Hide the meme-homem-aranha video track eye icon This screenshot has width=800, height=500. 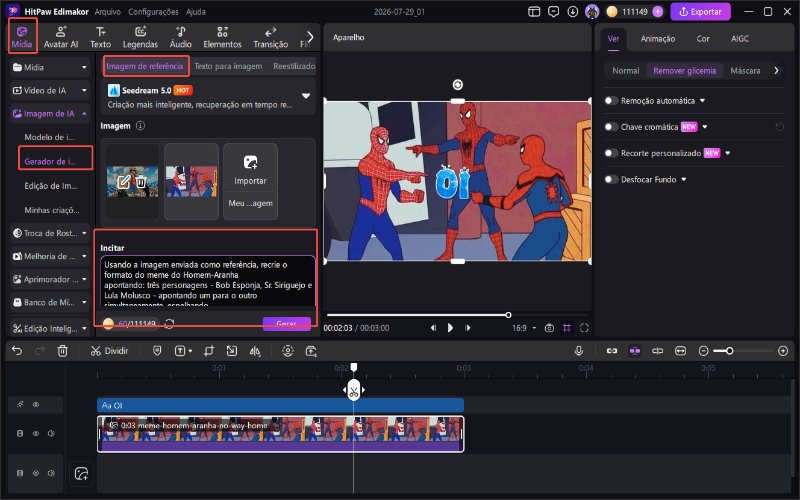pyautogui.click(x=36, y=434)
